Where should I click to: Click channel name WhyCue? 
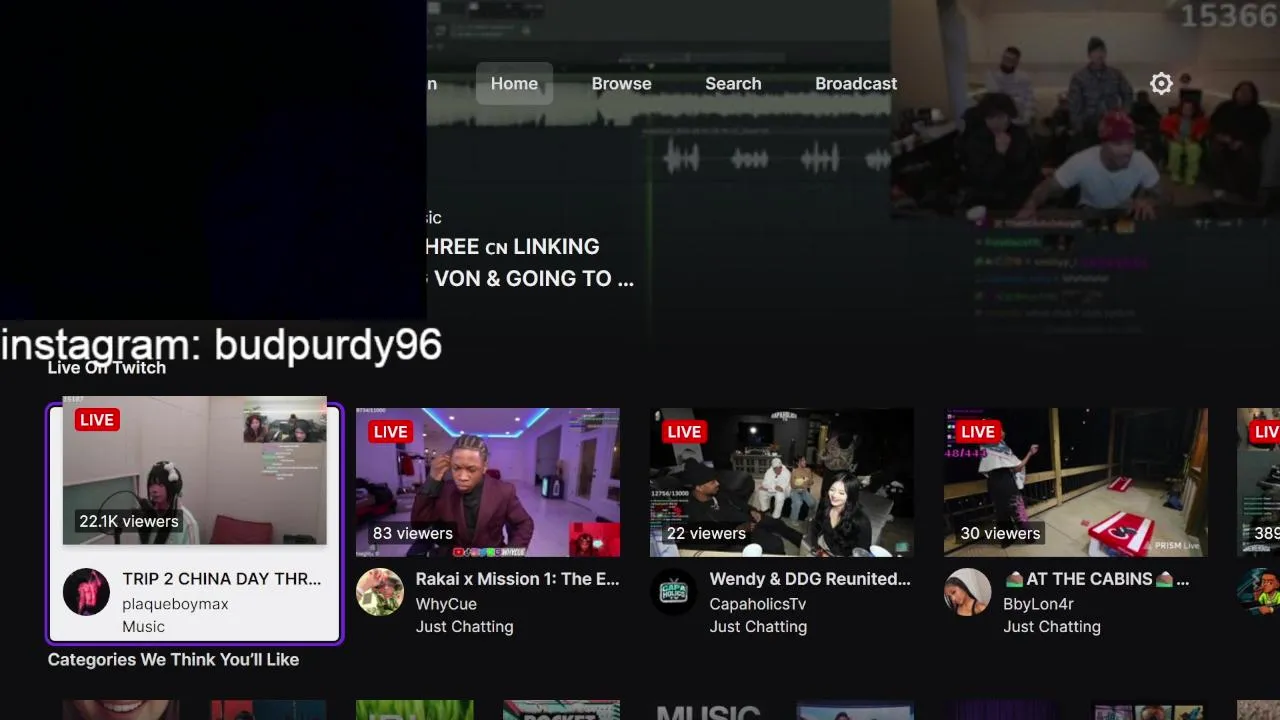446,604
